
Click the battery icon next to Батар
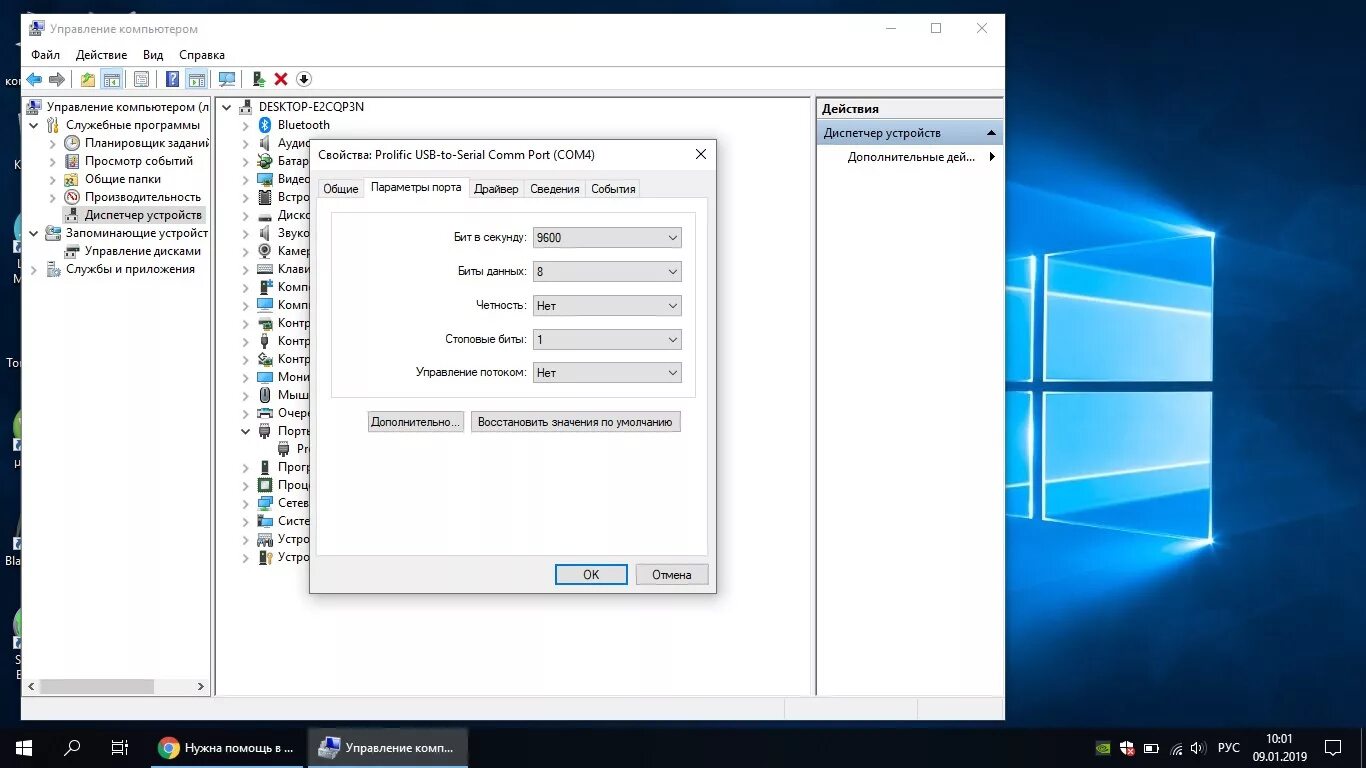point(265,161)
